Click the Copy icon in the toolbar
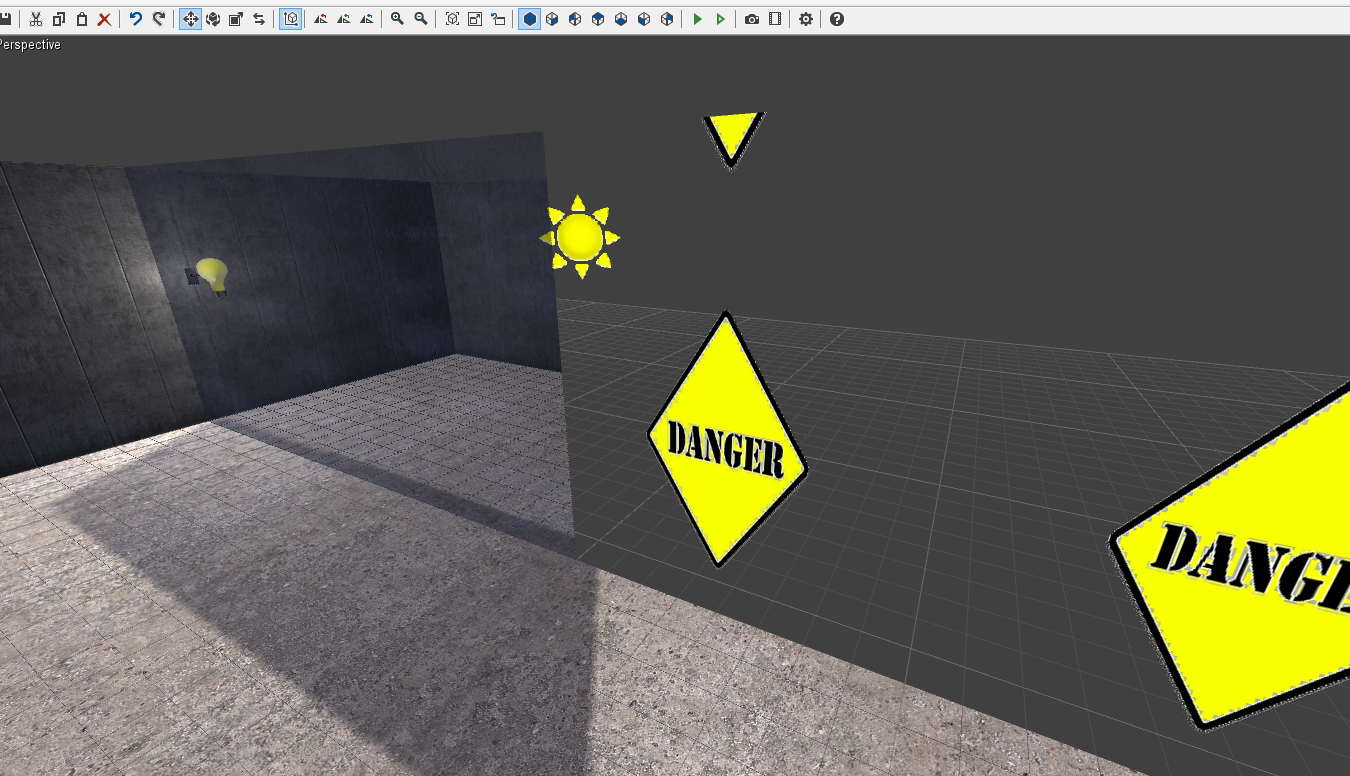This screenshot has width=1350, height=776. [x=59, y=19]
